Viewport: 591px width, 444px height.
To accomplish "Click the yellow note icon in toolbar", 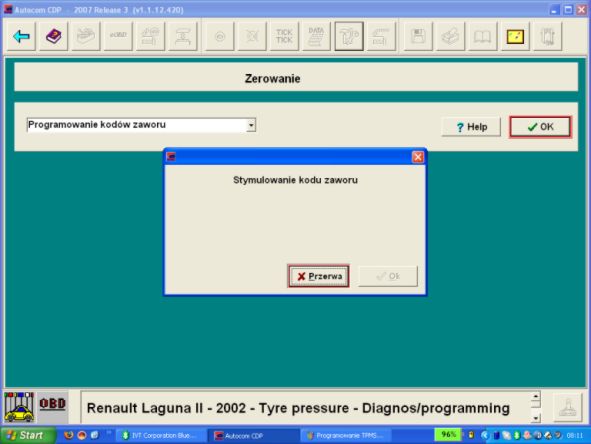I will pyautogui.click(x=515, y=37).
